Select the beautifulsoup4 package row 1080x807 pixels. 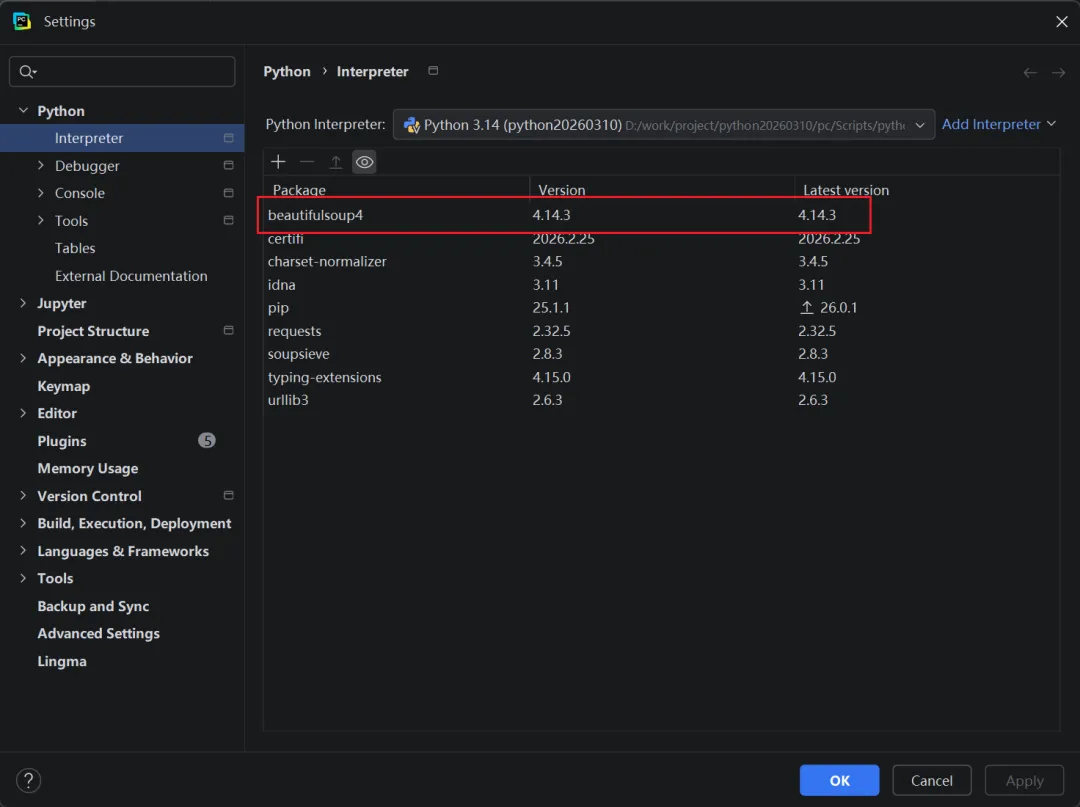click(x=661, y=215)
